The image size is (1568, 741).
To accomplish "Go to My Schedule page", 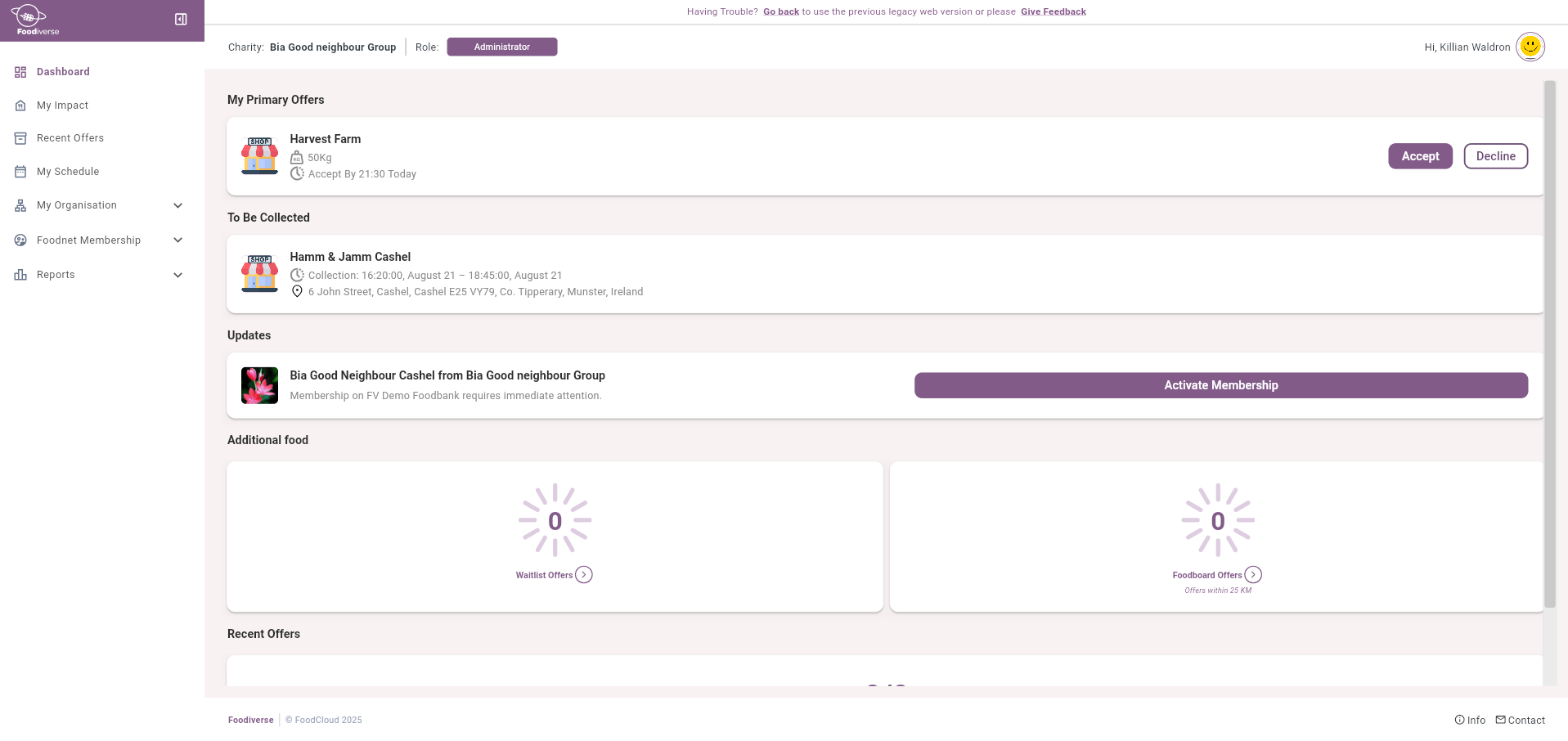I will pos(68,172).
